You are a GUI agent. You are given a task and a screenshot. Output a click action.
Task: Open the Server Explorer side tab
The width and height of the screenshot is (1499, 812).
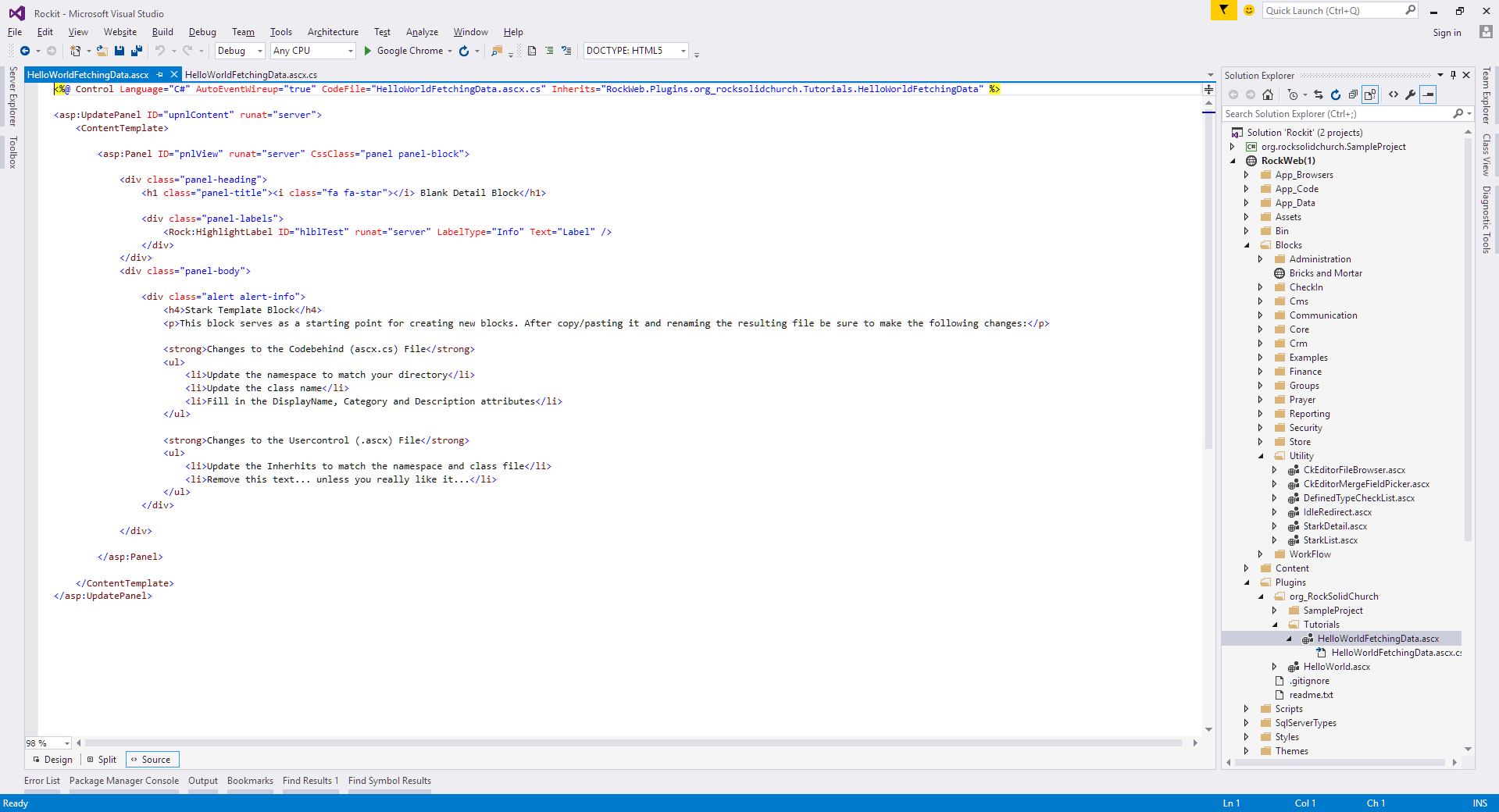click(12, 97)
